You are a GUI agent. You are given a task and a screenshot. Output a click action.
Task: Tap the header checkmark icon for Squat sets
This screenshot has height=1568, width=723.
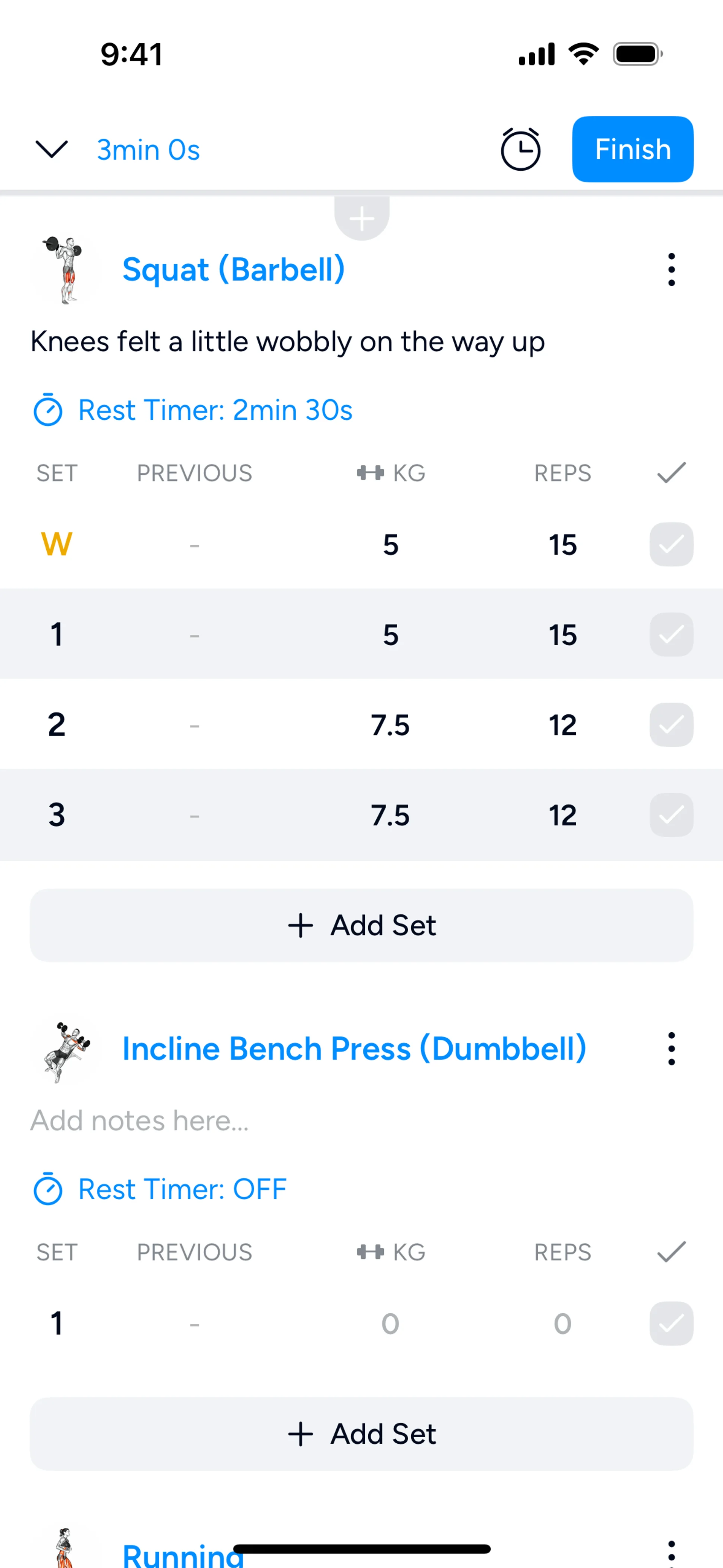[671, 473]
